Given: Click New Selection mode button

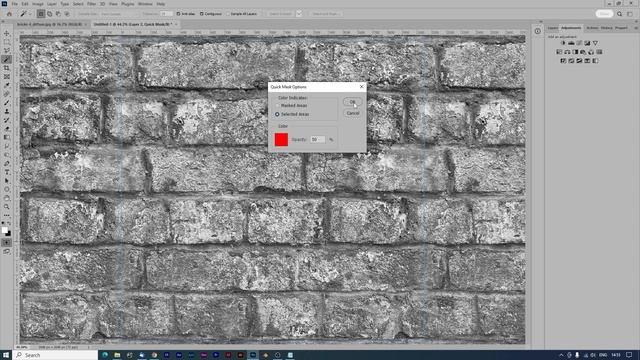Looking at the screenshot, I should [x=41, y=14].
